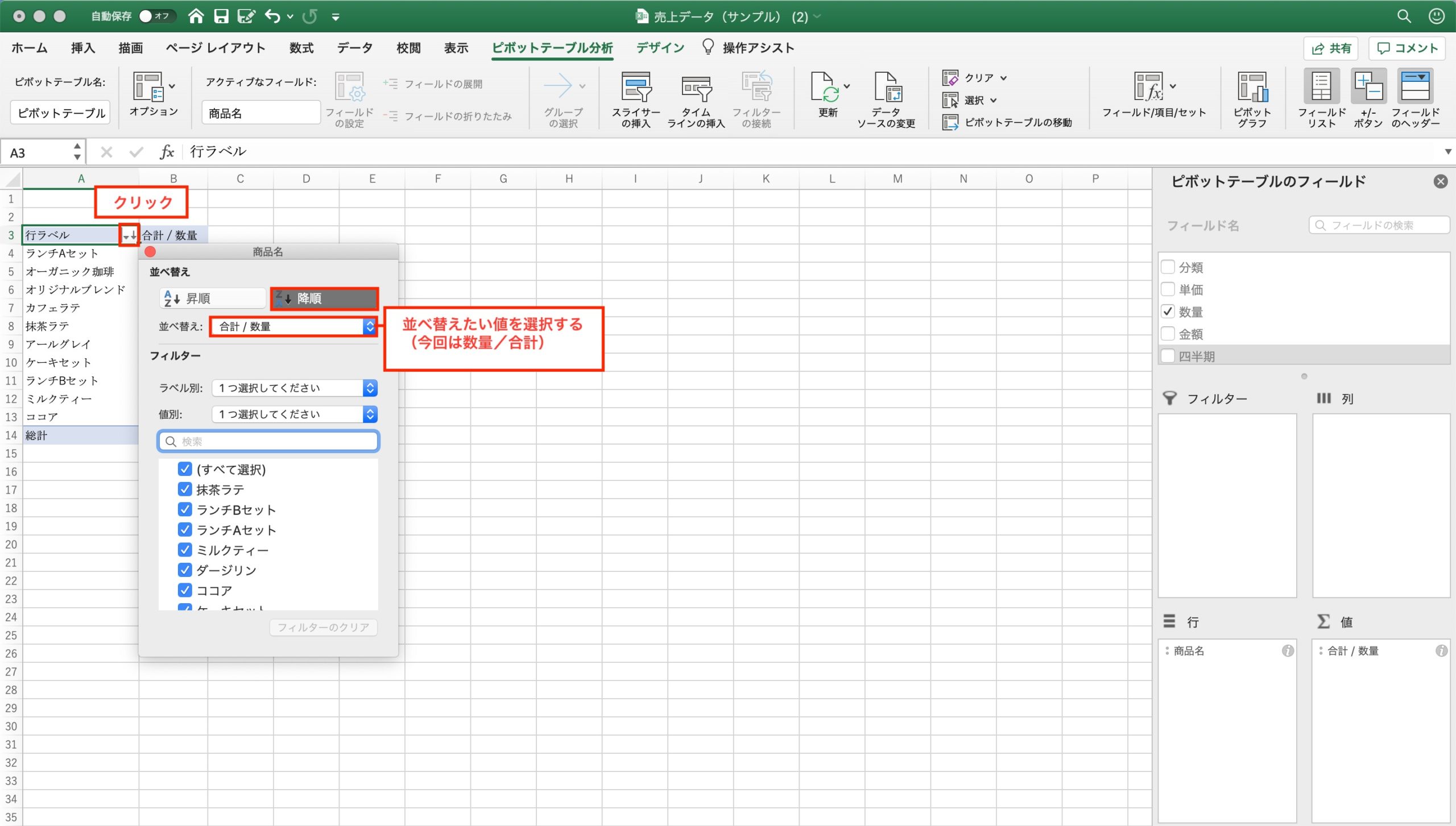The width and height of the screenshot is (1456, 826).
Task: Uncheck ミルクティー in filter list
Action: (x=185, y=550)
